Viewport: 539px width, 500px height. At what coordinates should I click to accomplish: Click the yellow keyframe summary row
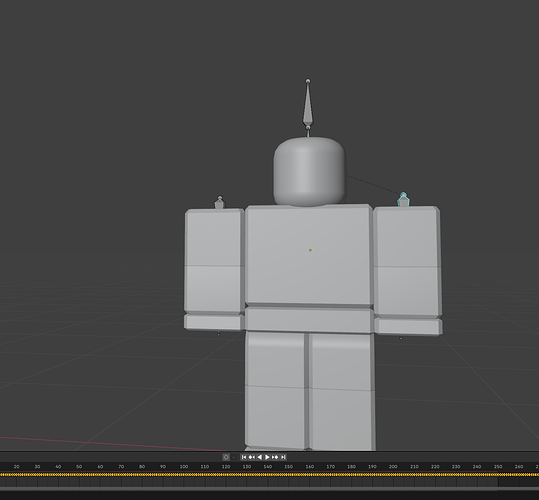(270, 475)
